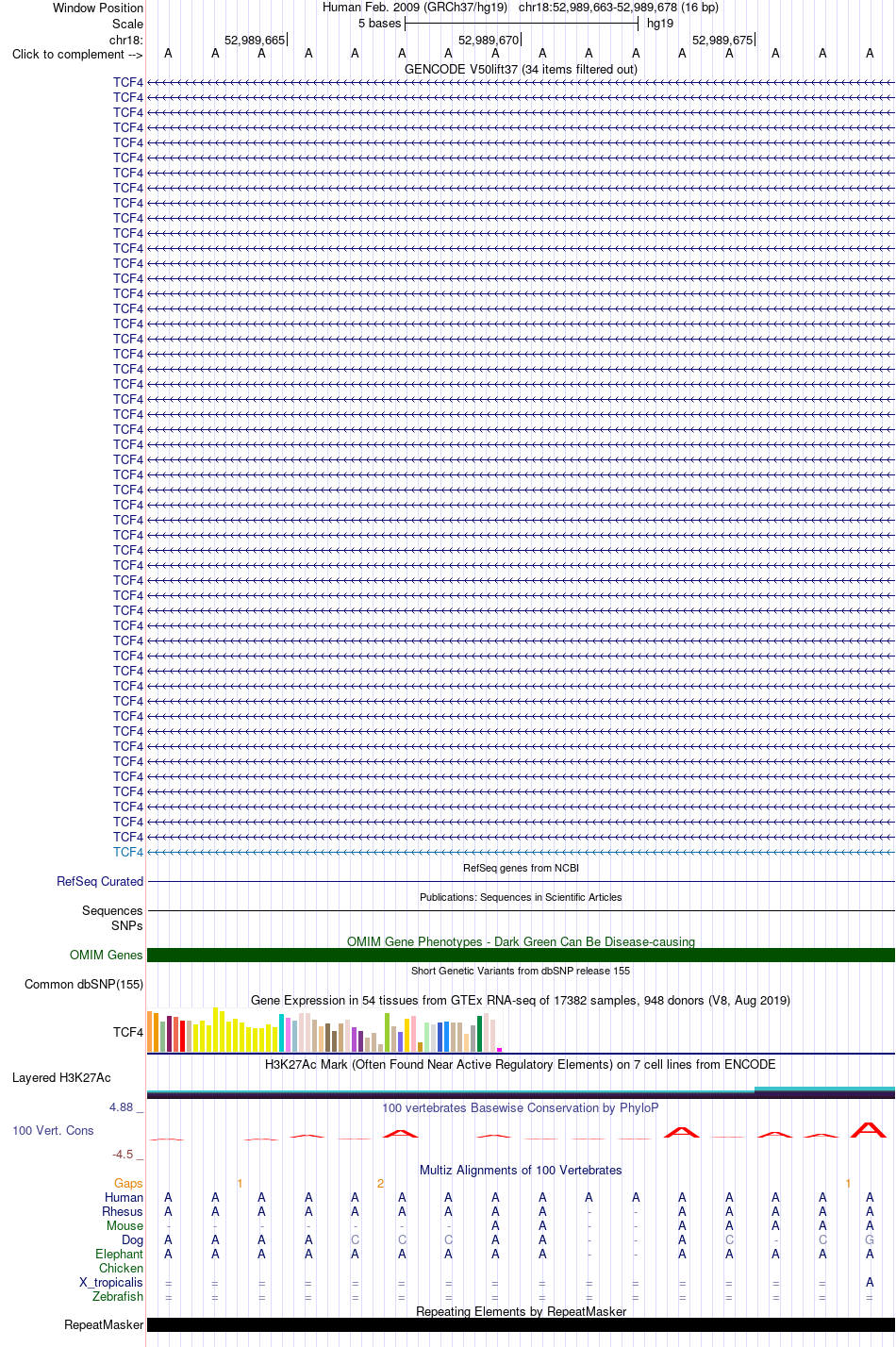Click the TCF4 label beside the GTEx bar chart
Viewport: 896px width, 1347px height.
pyautogui.click(x=128, y=1032)
